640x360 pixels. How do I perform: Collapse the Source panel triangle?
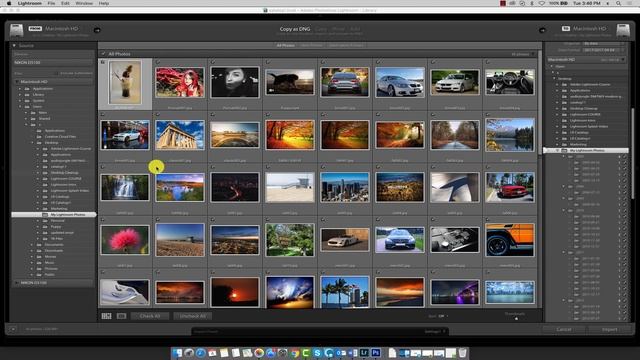[x=14, y=46]
